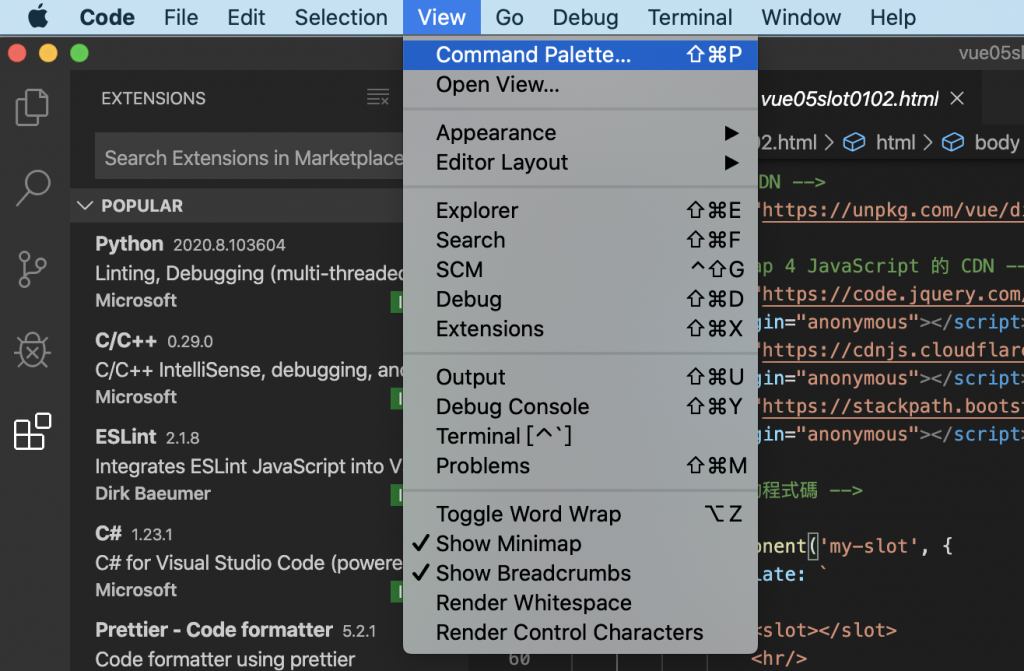The image size is (1024, 671).
Task: Close the vue05slot0102.html tab
Action: 957,99
